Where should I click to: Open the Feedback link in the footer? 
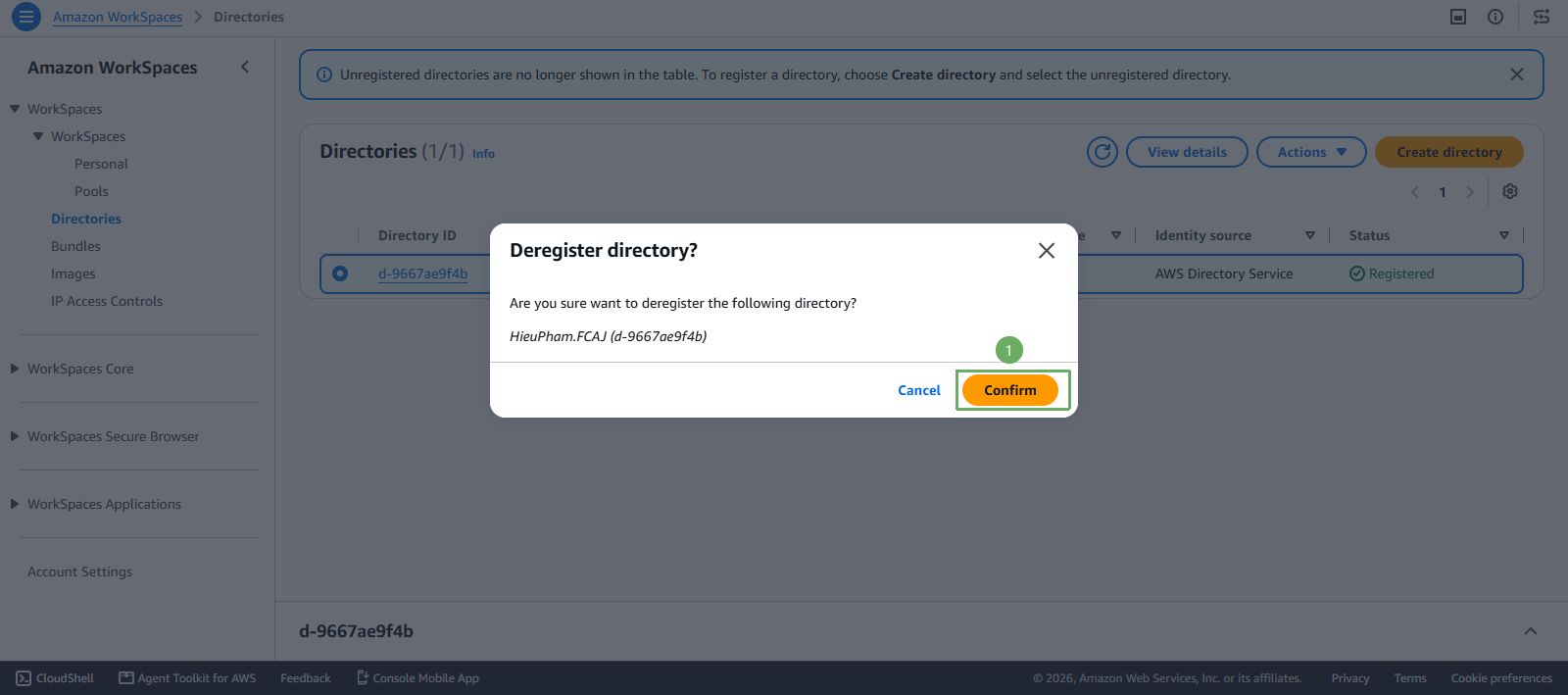(x=306, y=678)
